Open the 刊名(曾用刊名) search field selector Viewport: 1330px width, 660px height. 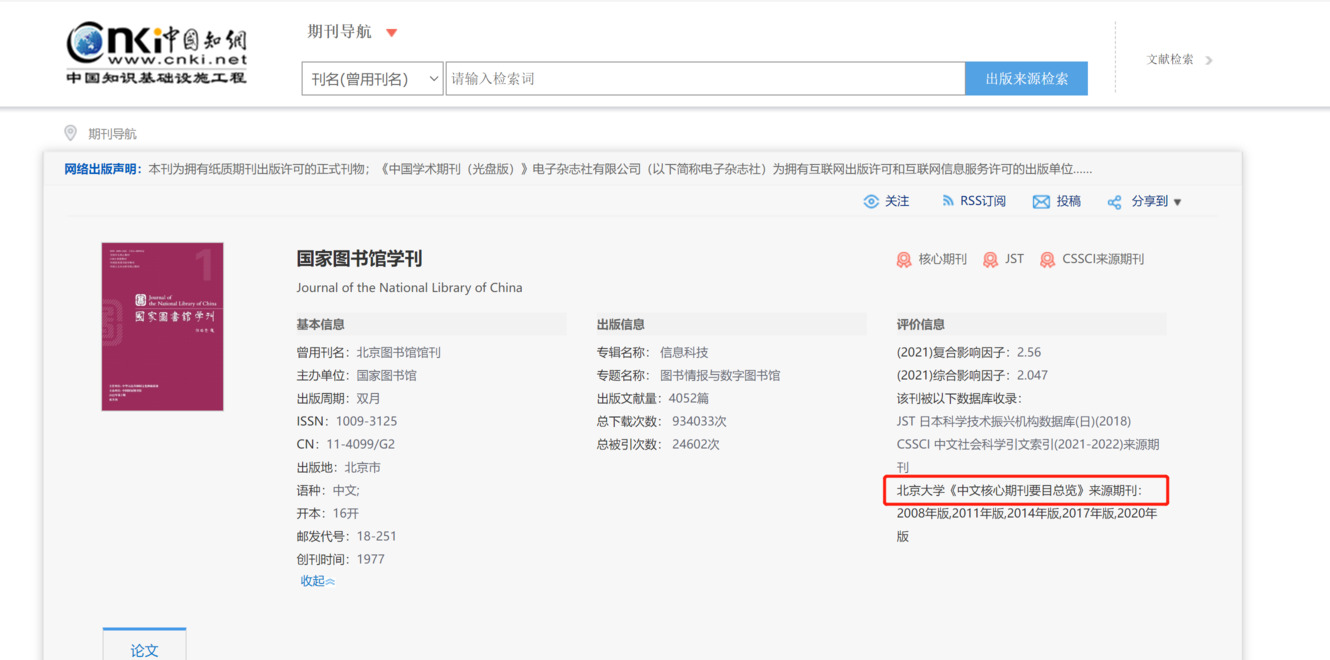(x=372, y=79)
